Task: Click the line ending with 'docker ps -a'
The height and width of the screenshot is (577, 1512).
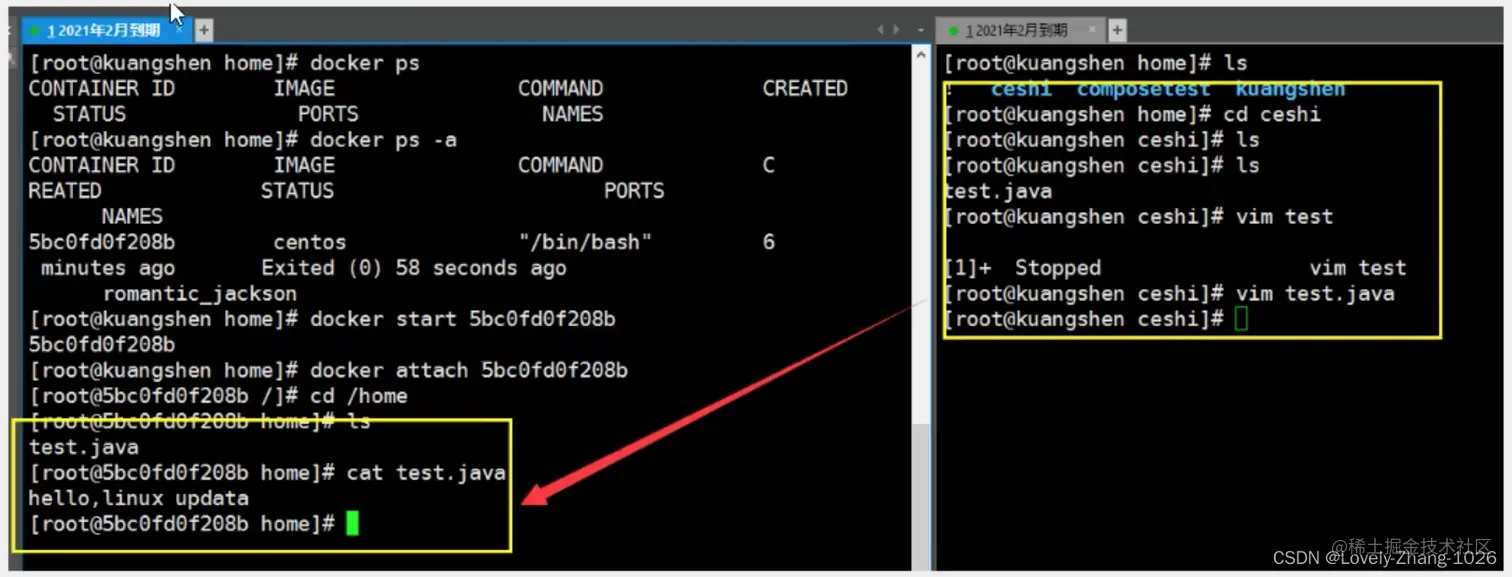Action: coord(243,140)
